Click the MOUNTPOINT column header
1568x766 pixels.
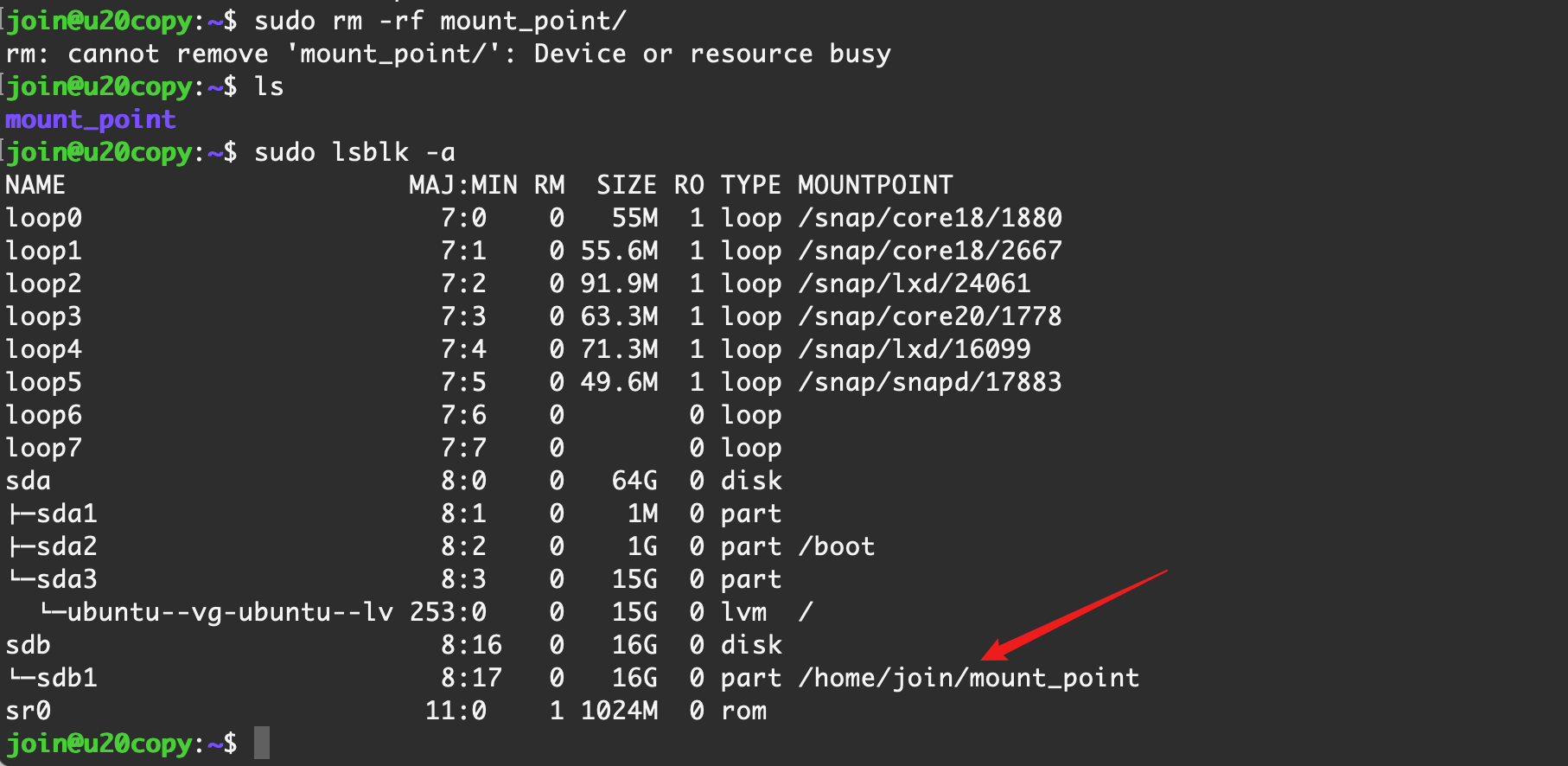[875, 185]
